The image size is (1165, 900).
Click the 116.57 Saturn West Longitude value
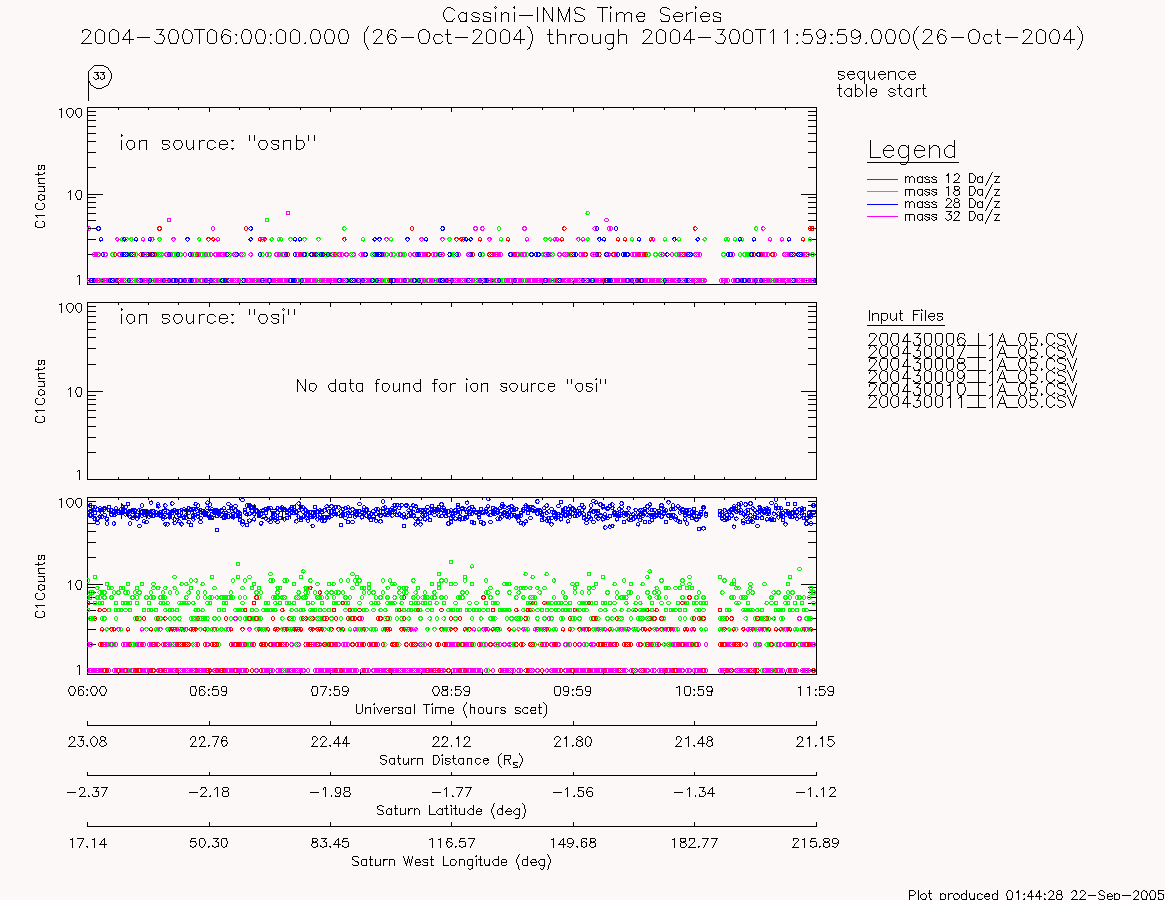(x=451, y=843)
